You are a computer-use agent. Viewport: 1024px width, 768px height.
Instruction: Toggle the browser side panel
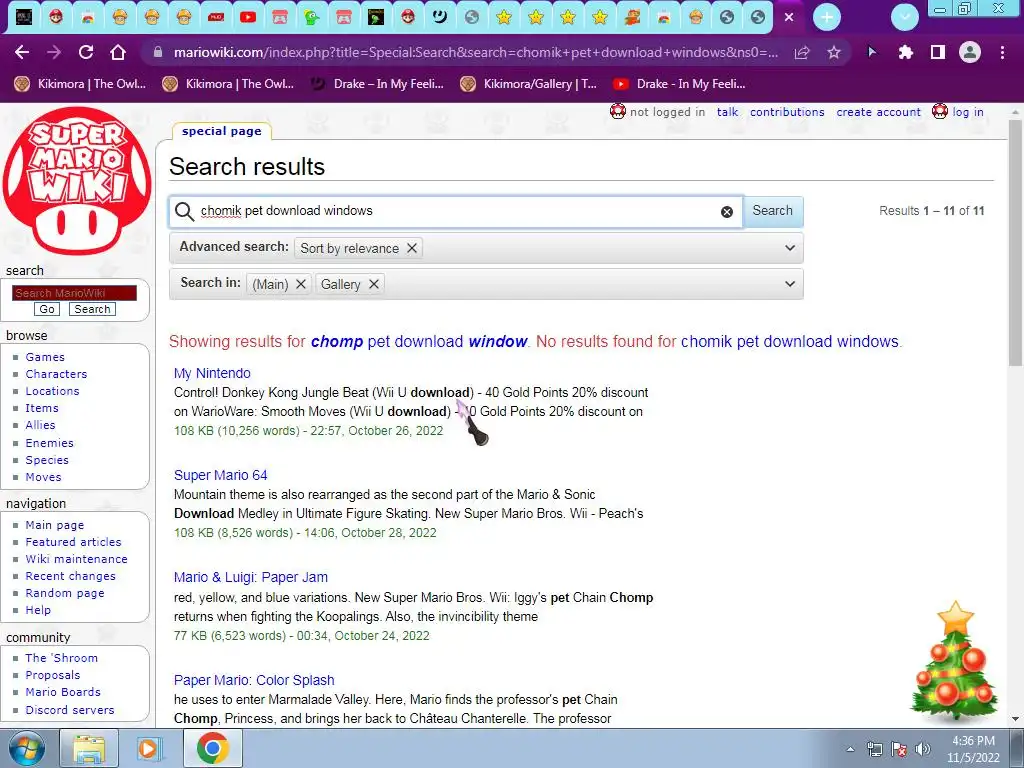938,52
